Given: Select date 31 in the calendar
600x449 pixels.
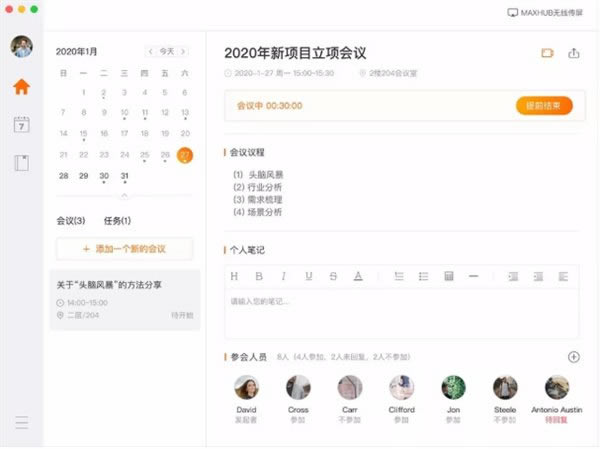Looking at the screenshot, I should [124, 176].
